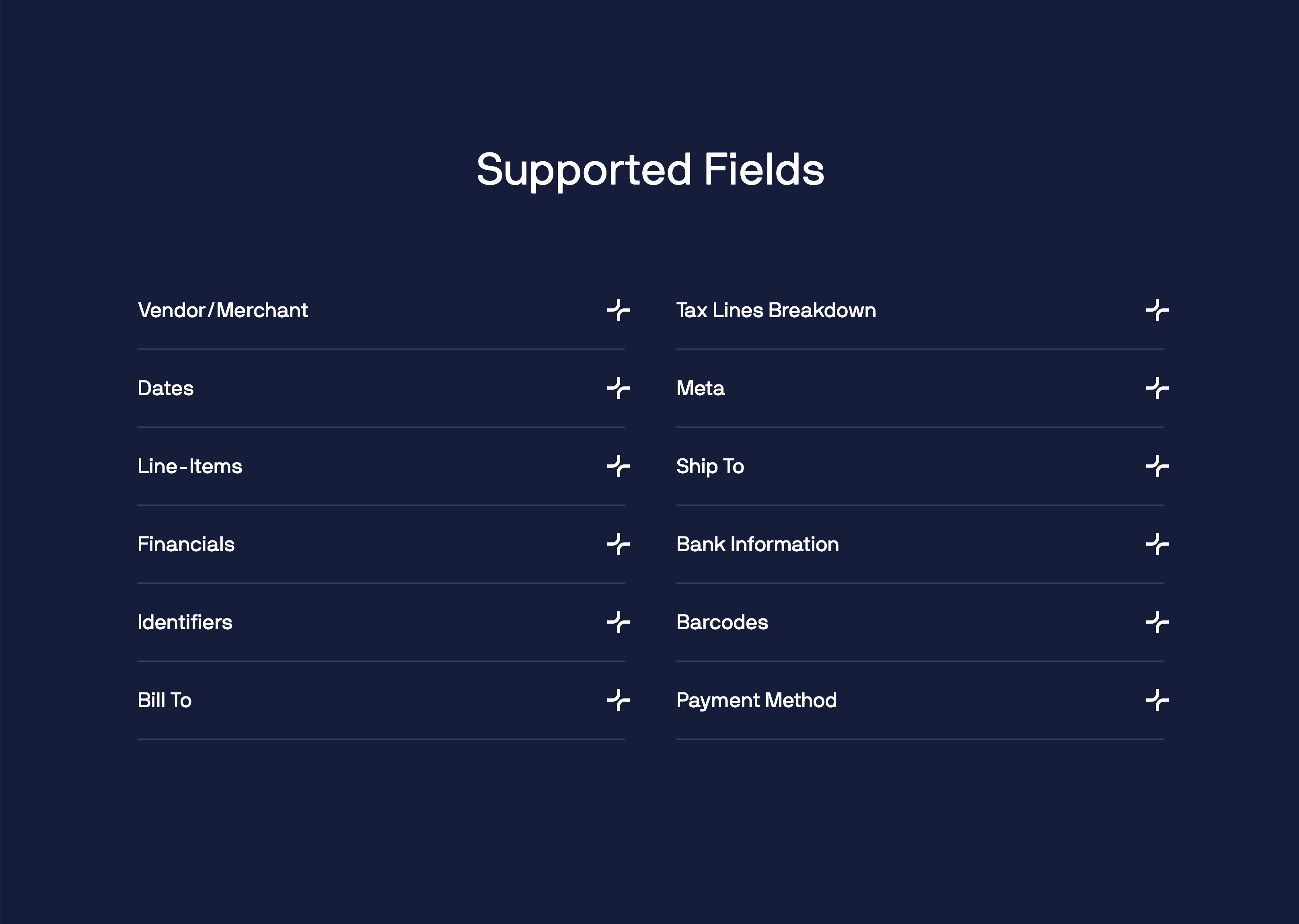This screenshot has width=1299, height=924.
Task: Click the plus icon next to Financials
Action: 618,544
